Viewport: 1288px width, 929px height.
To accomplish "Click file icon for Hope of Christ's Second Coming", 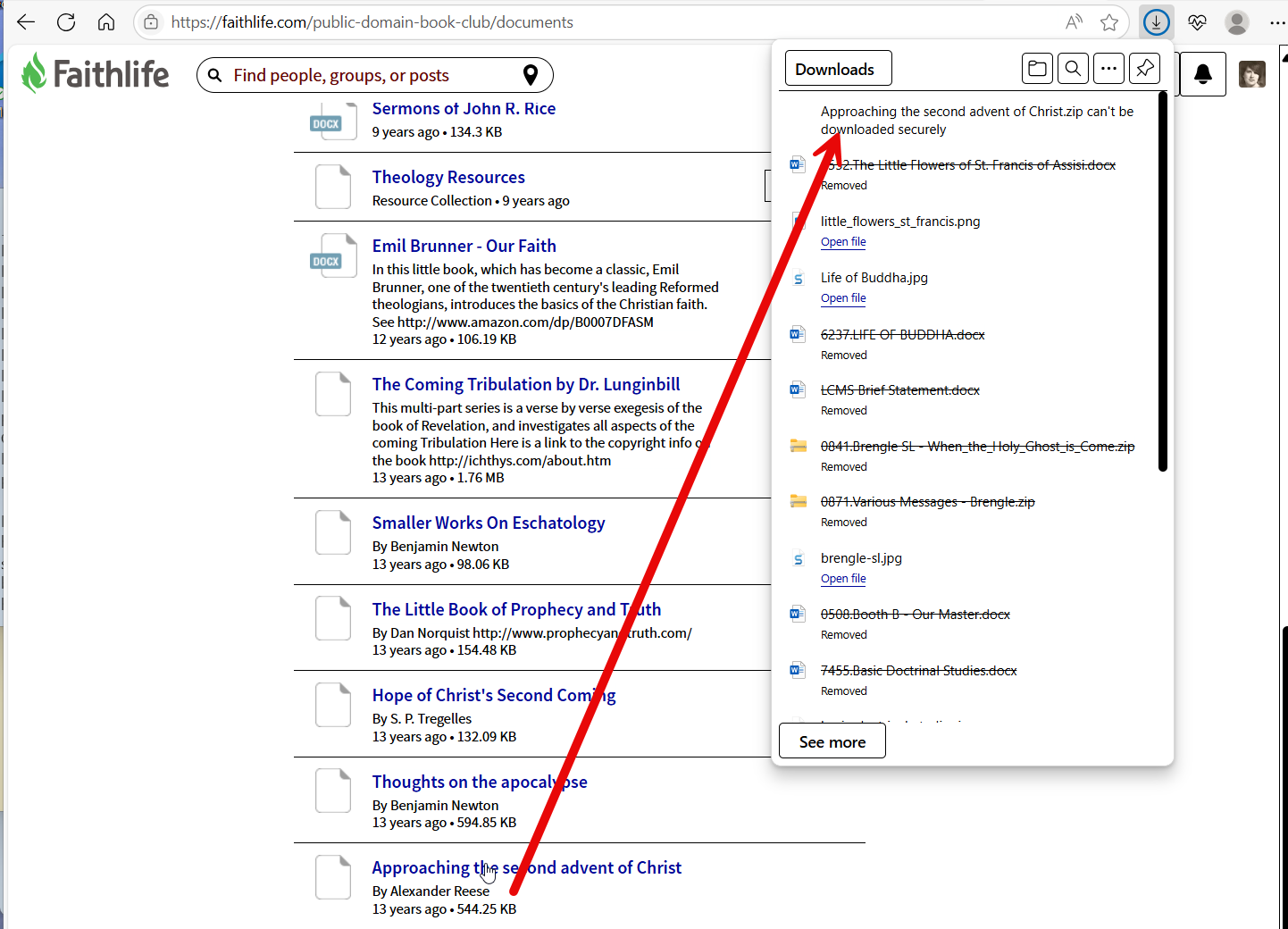I will point(333,705).
